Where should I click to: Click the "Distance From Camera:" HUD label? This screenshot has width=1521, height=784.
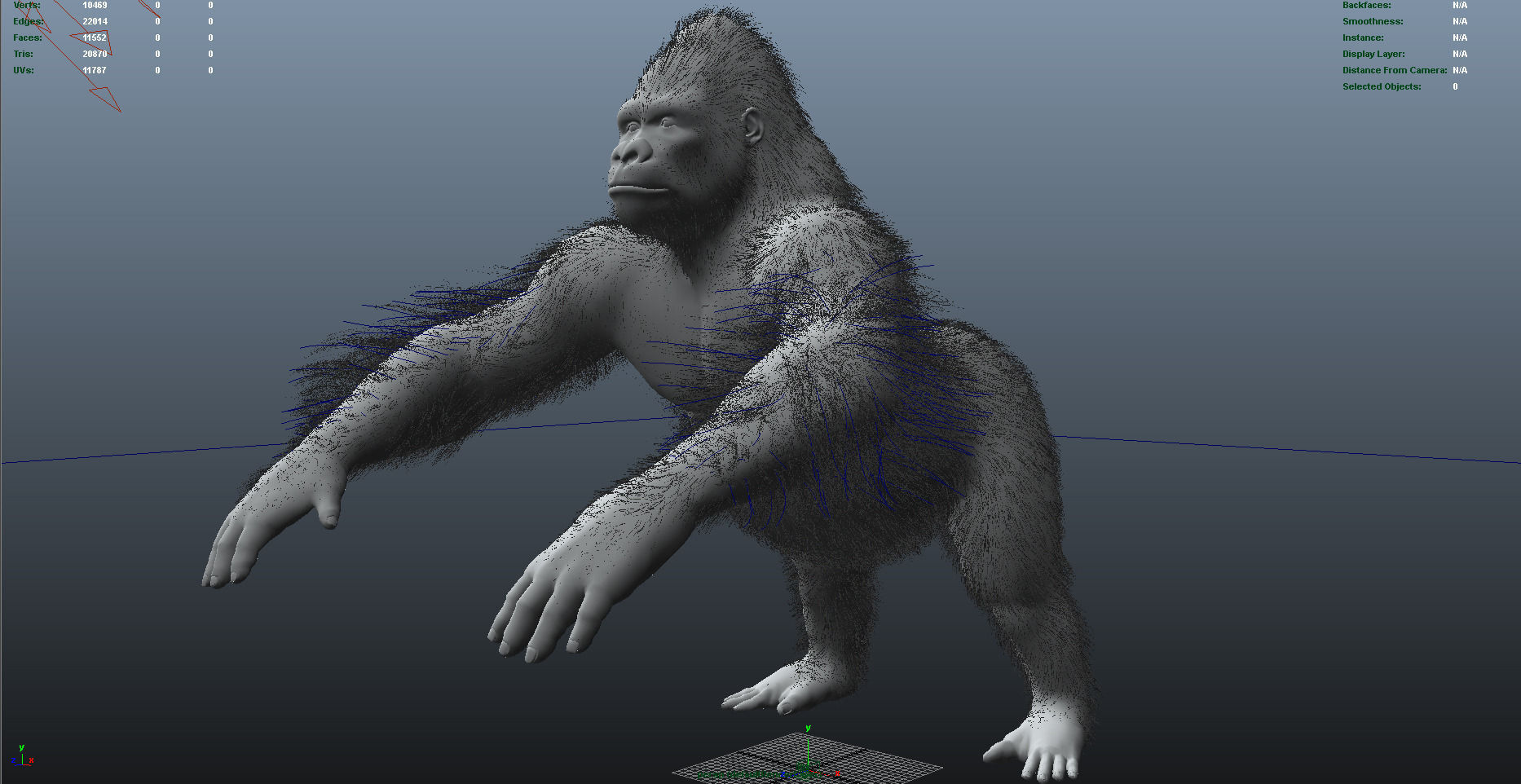pyautogui.click(x=1395, y=70)
